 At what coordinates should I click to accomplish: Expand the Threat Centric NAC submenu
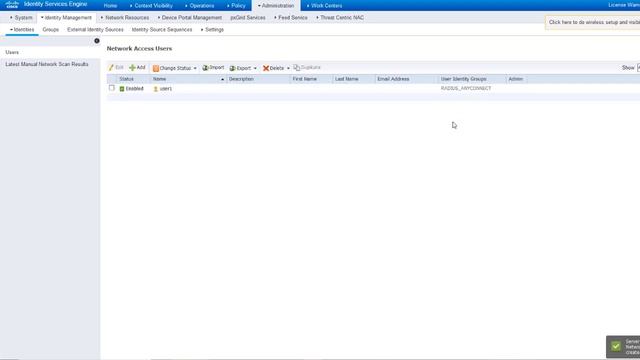coord(340,18)
